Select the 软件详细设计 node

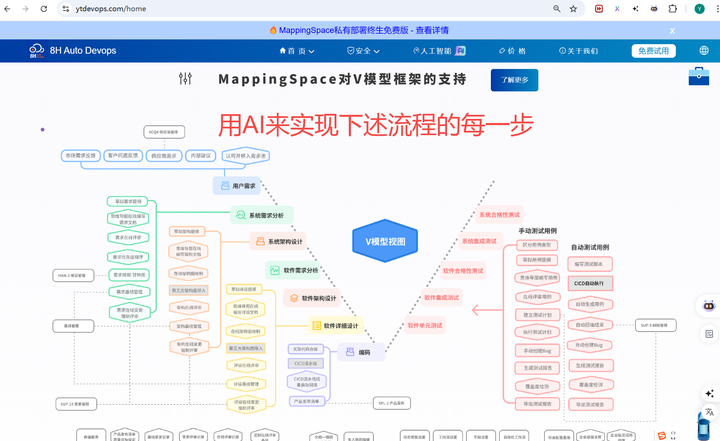pyautogui.click(x=336, y=326)
